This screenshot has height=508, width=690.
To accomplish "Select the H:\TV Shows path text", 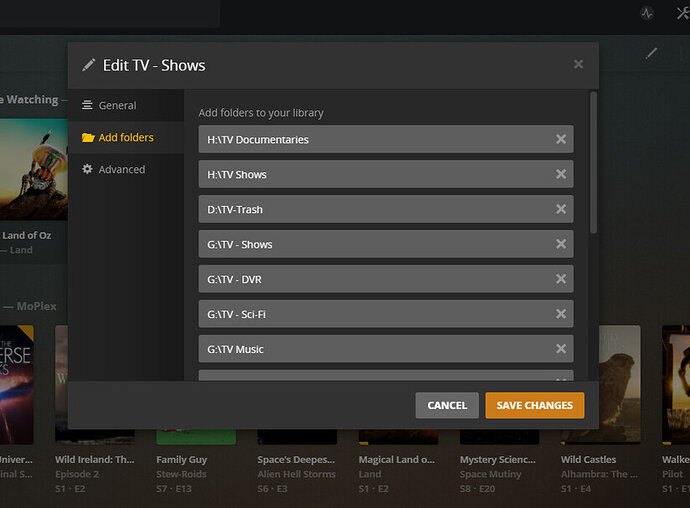I will pos(237,174).
